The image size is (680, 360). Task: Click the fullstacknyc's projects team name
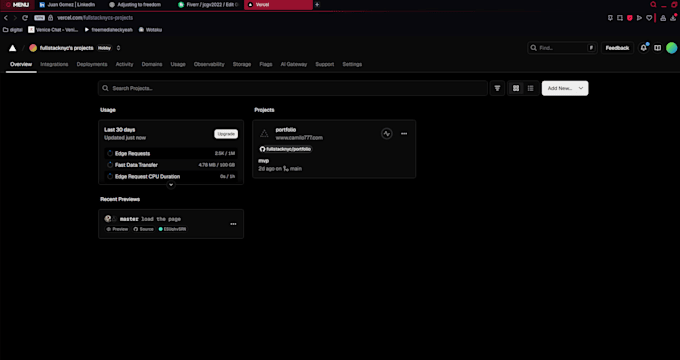66,48
